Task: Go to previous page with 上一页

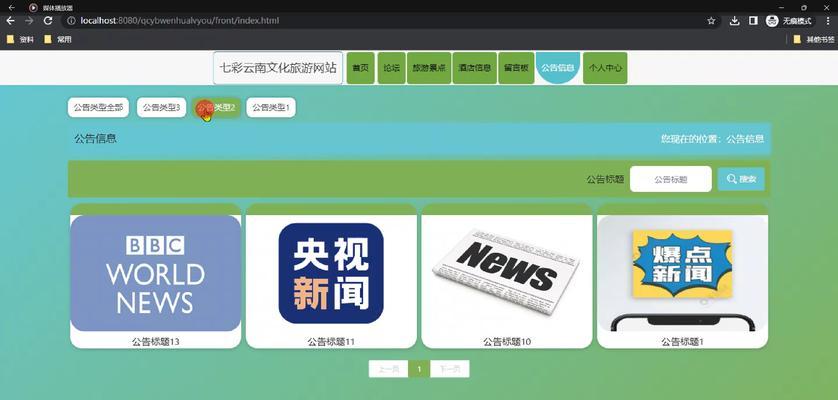Action: click(389, 369)
